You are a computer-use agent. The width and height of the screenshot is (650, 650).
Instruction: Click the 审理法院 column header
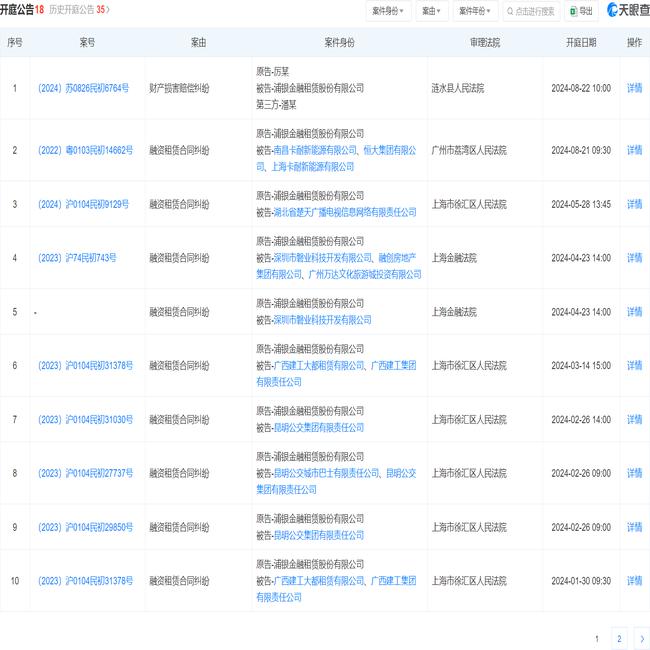[x=485, y=42]
